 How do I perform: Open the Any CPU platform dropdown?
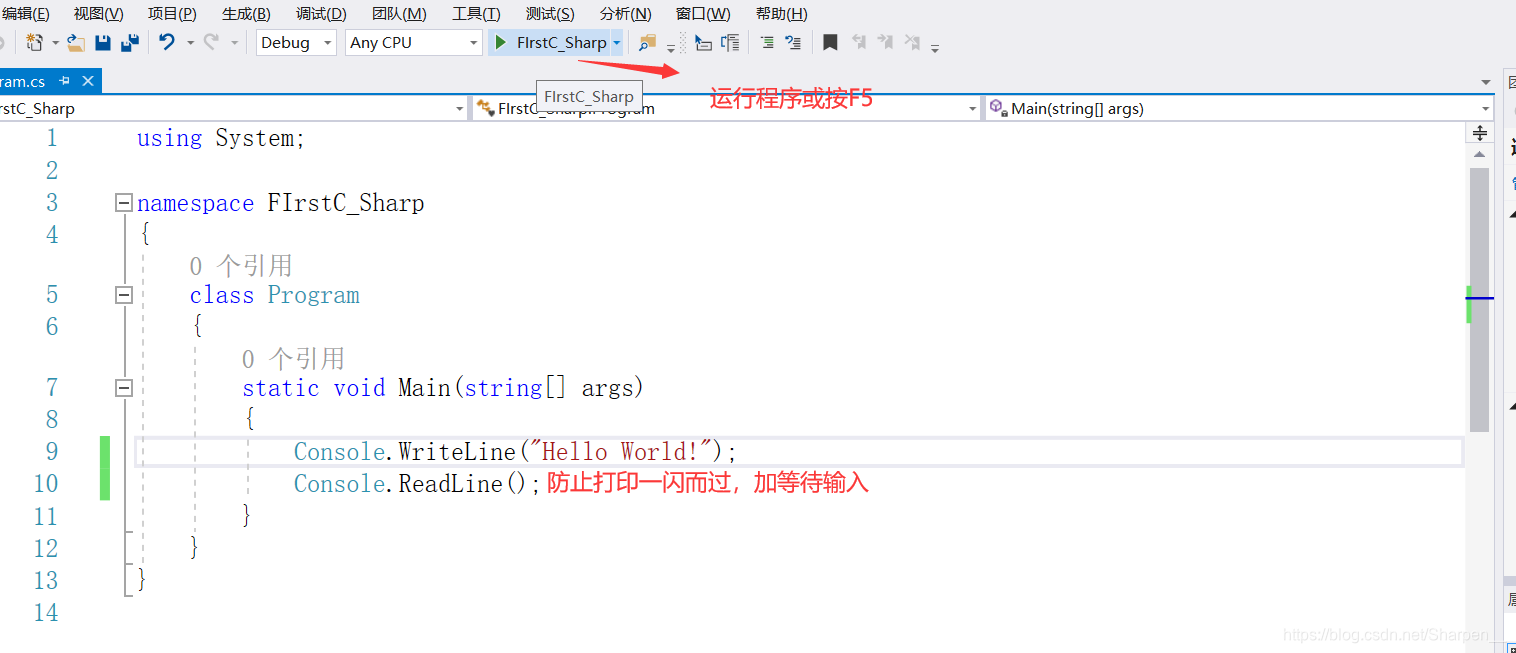[414, 42]
